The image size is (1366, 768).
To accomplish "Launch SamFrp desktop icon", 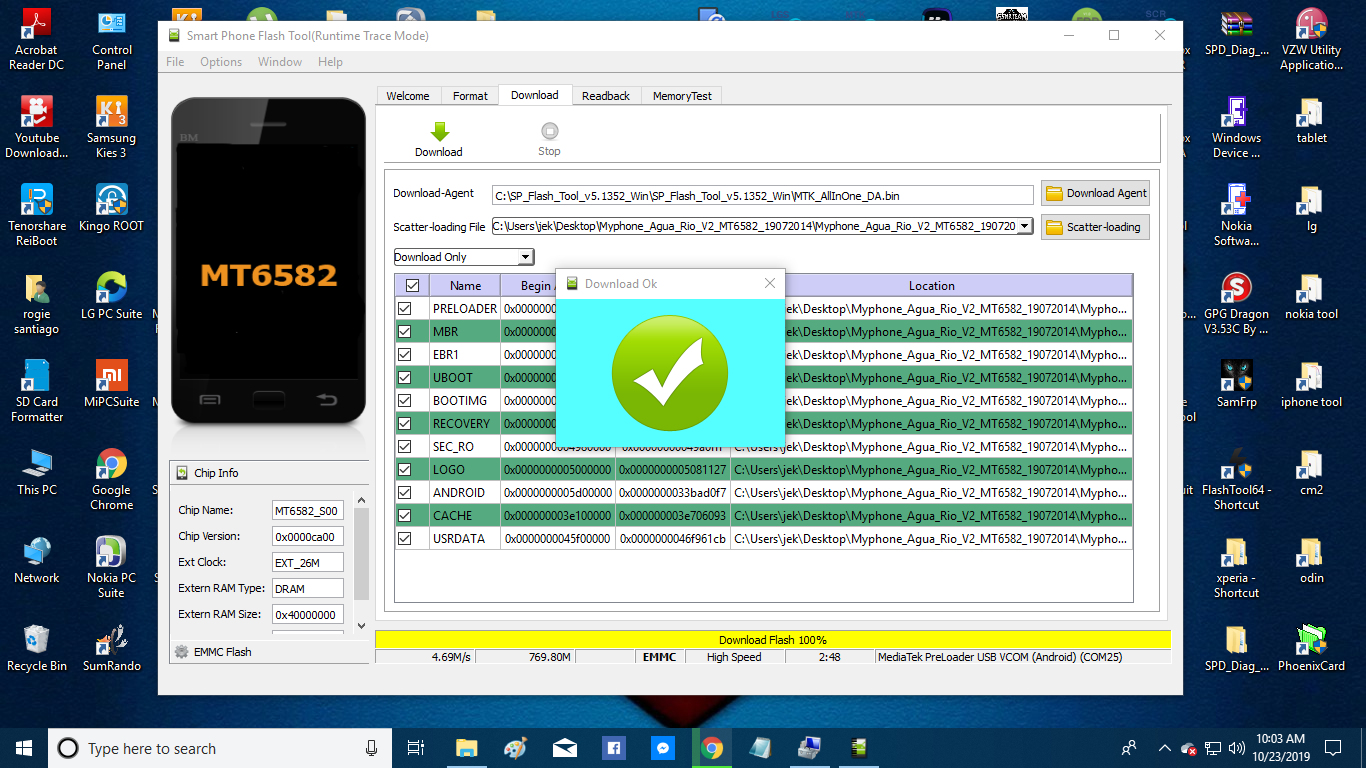I will pos(1236,385).
